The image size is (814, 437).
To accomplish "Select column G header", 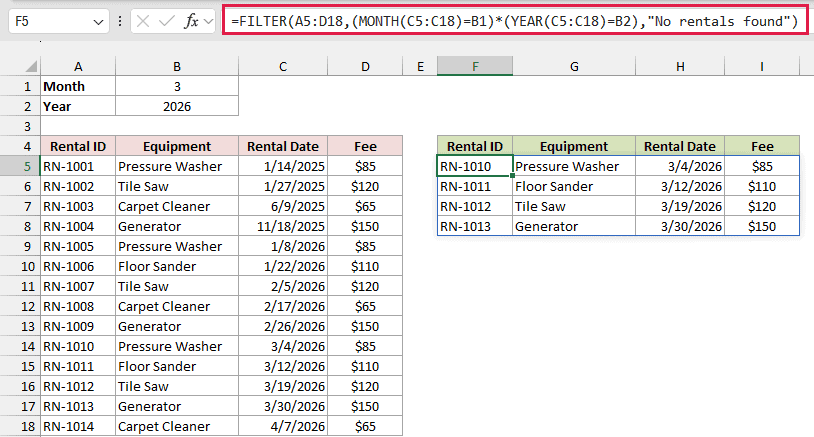I will click(x=574, y=66).
